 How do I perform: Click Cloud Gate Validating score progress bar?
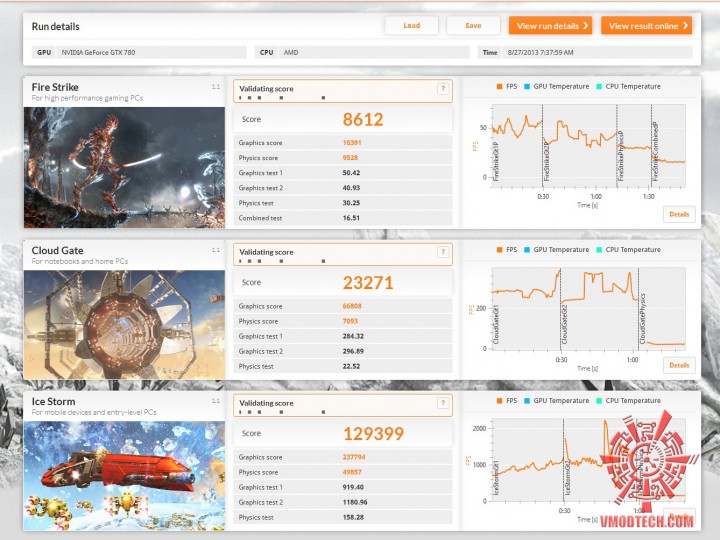point(282,261)
